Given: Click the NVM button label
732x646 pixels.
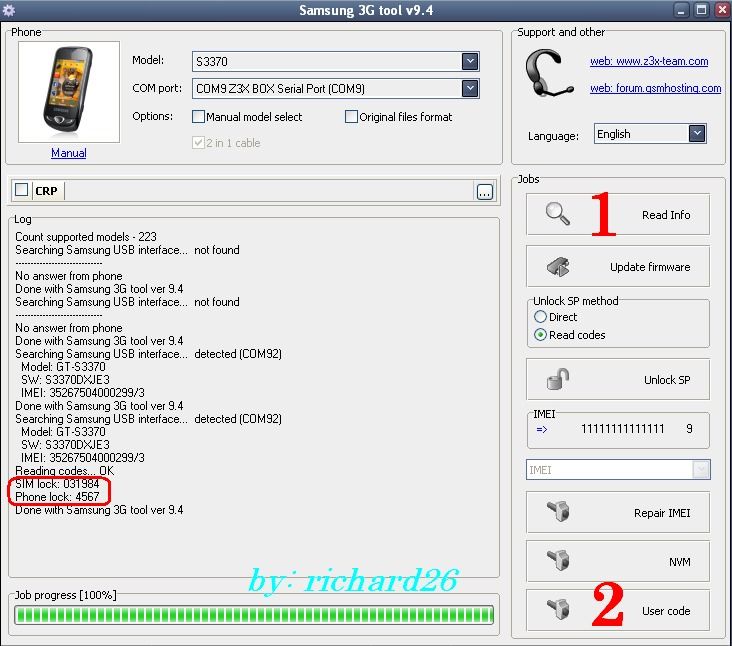Looking at the screenshot, I should click(x=679, y=562).
